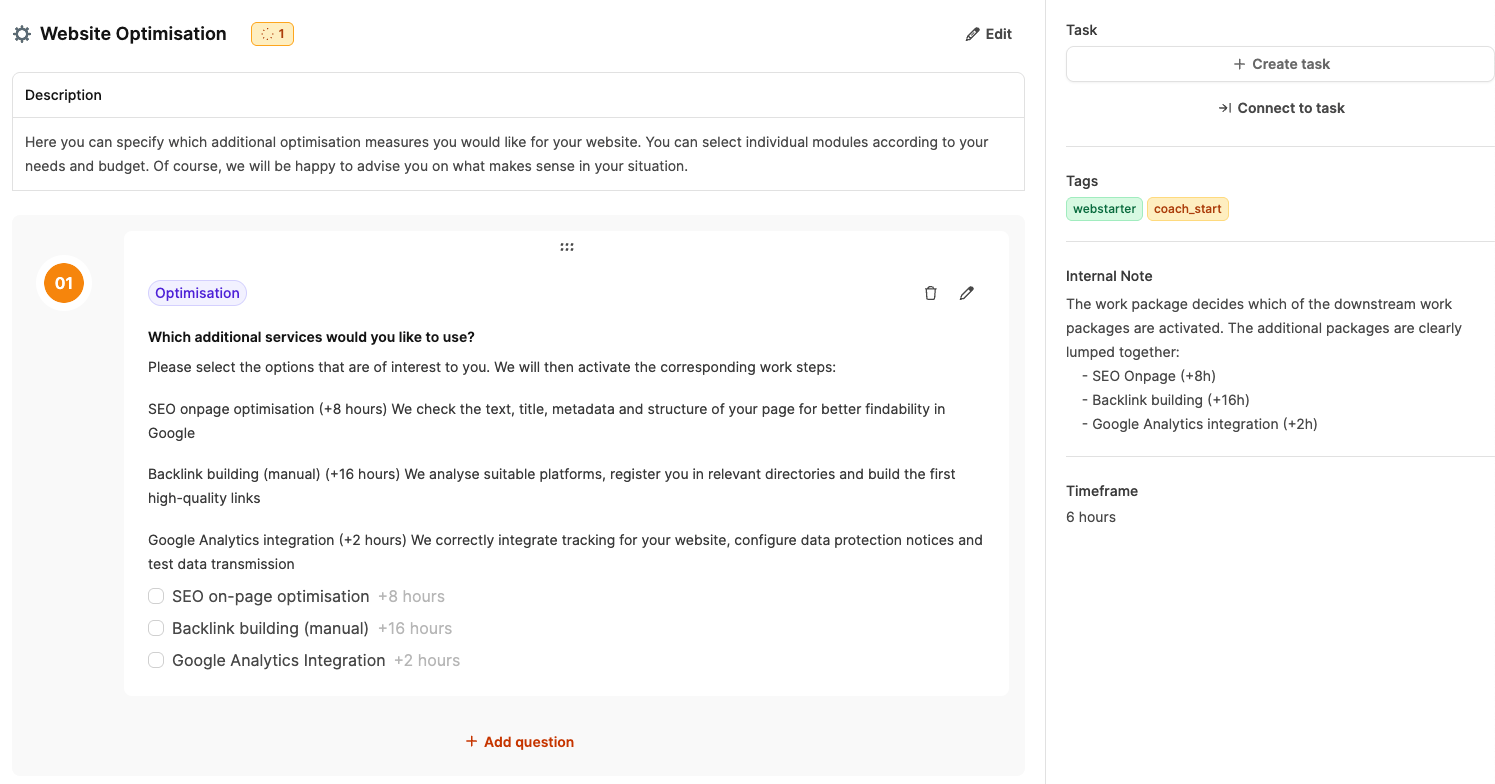
Task: Click Add question
Action: click(519, 742)
